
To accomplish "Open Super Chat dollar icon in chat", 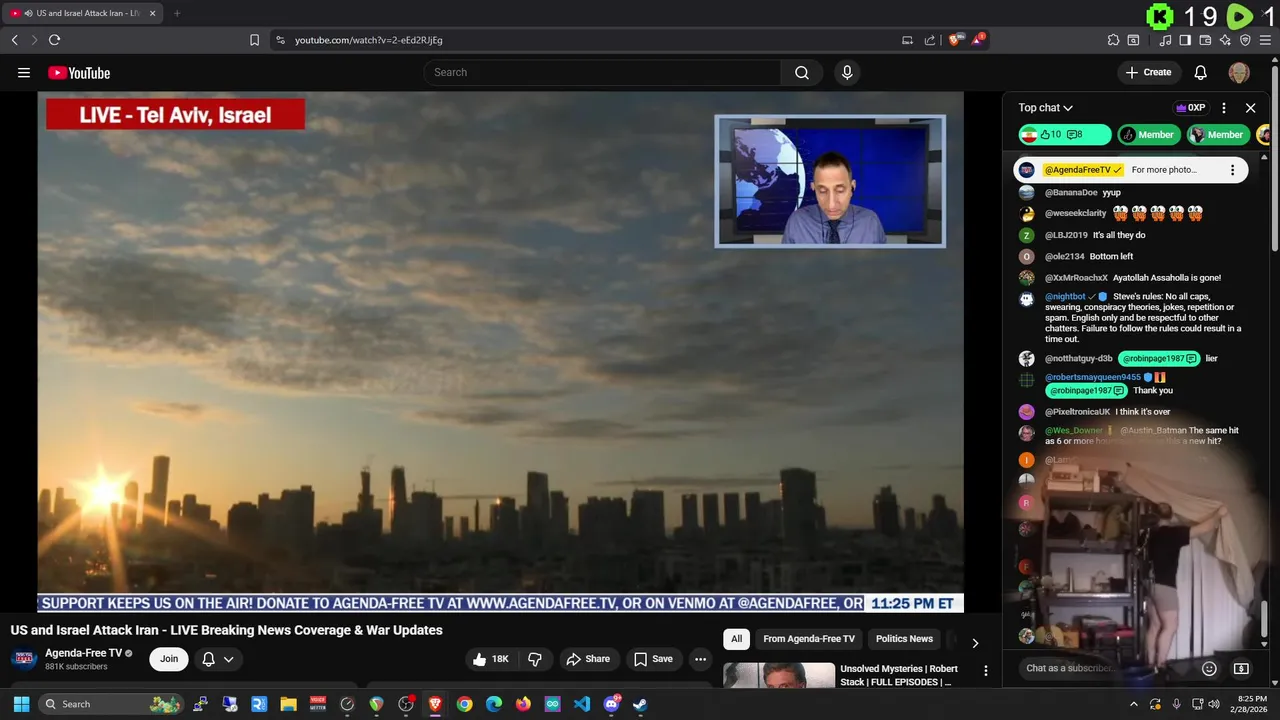I will (1241, 668).
